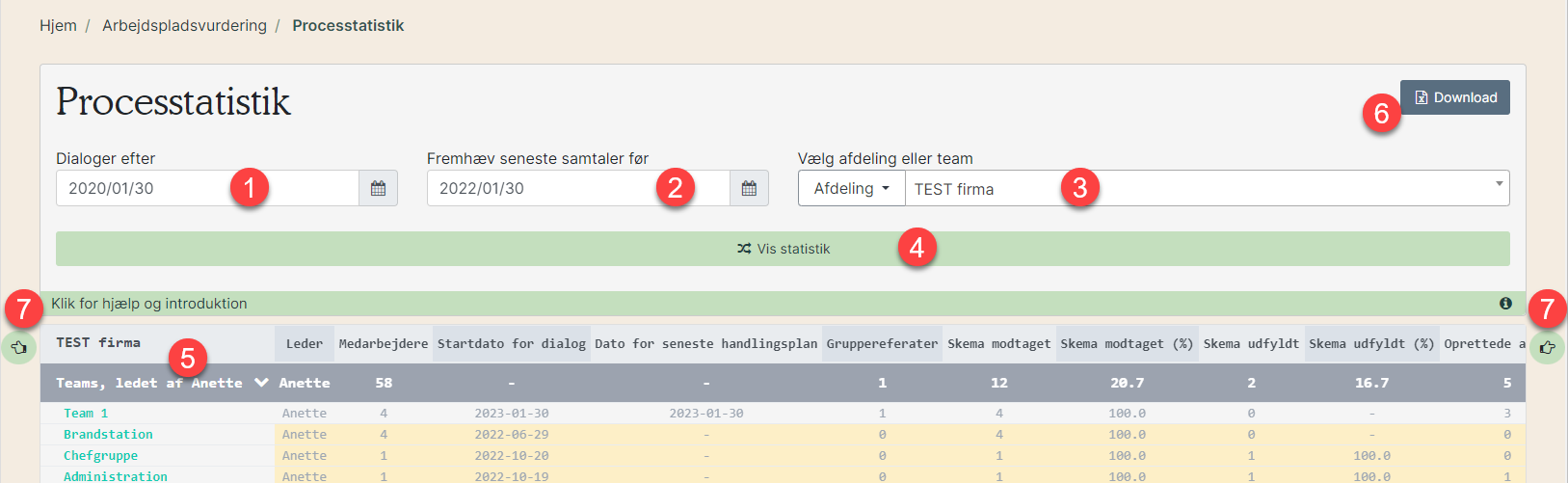Open Brandstation team link
The width and height of the screenshot is (1568, 483).
(x=108, y=435)
